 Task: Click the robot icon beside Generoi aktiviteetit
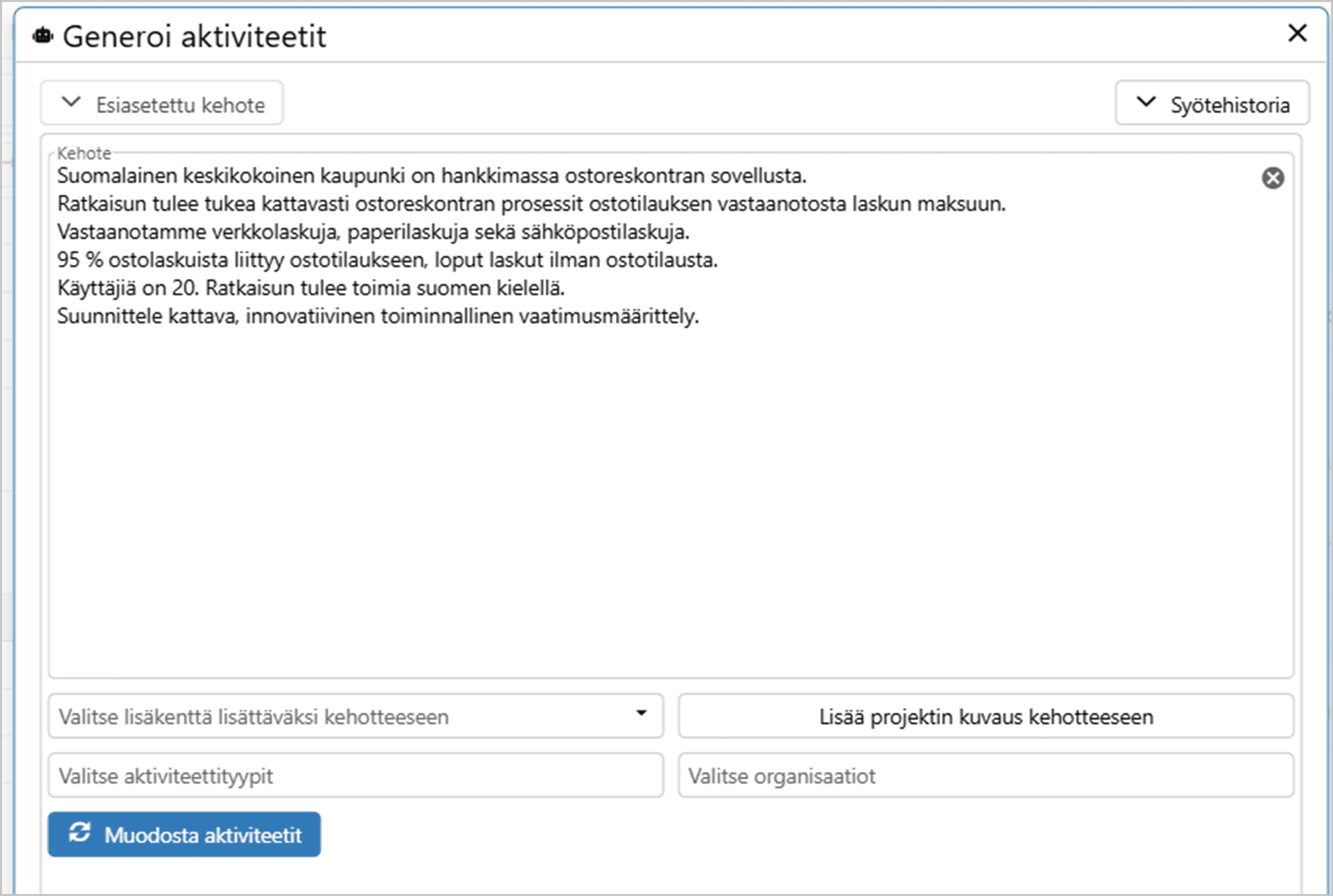tap(43, 36)
